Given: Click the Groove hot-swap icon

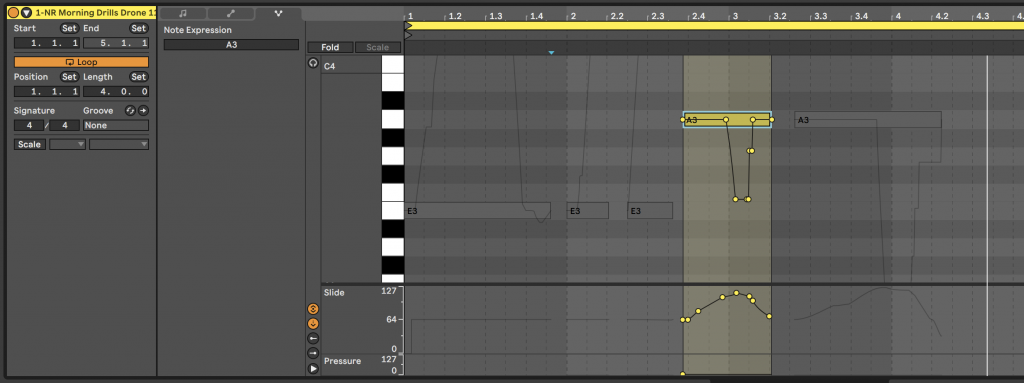Looking at the screenshot, I should click(x=130, y=110).
